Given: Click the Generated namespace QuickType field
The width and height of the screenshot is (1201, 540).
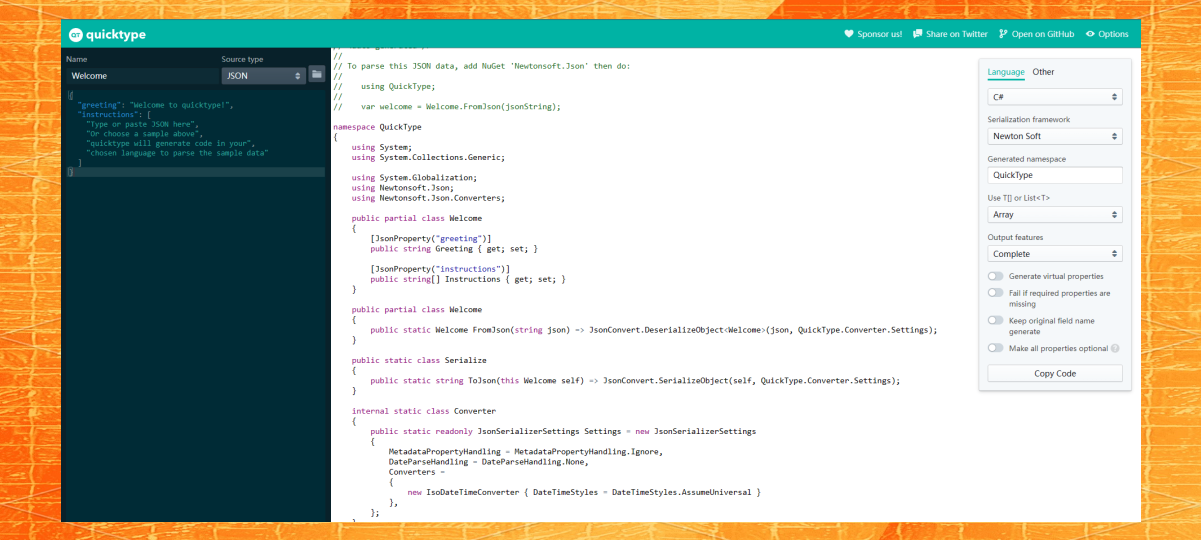Looking at the screenshot, I should point(1054,175).
